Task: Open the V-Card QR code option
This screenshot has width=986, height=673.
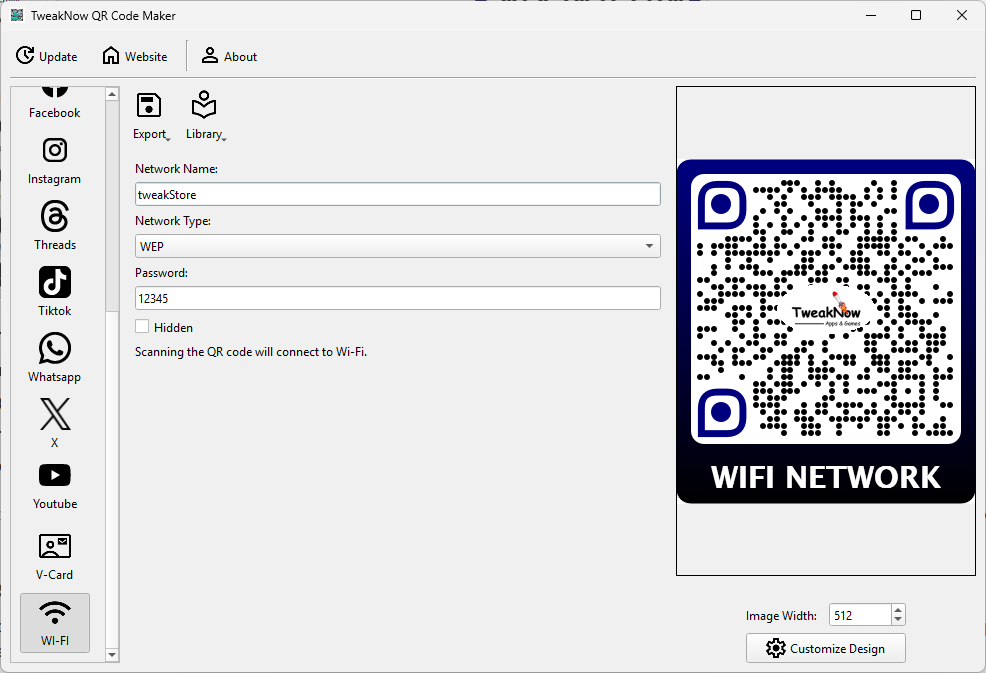Action: coord(55,556)
